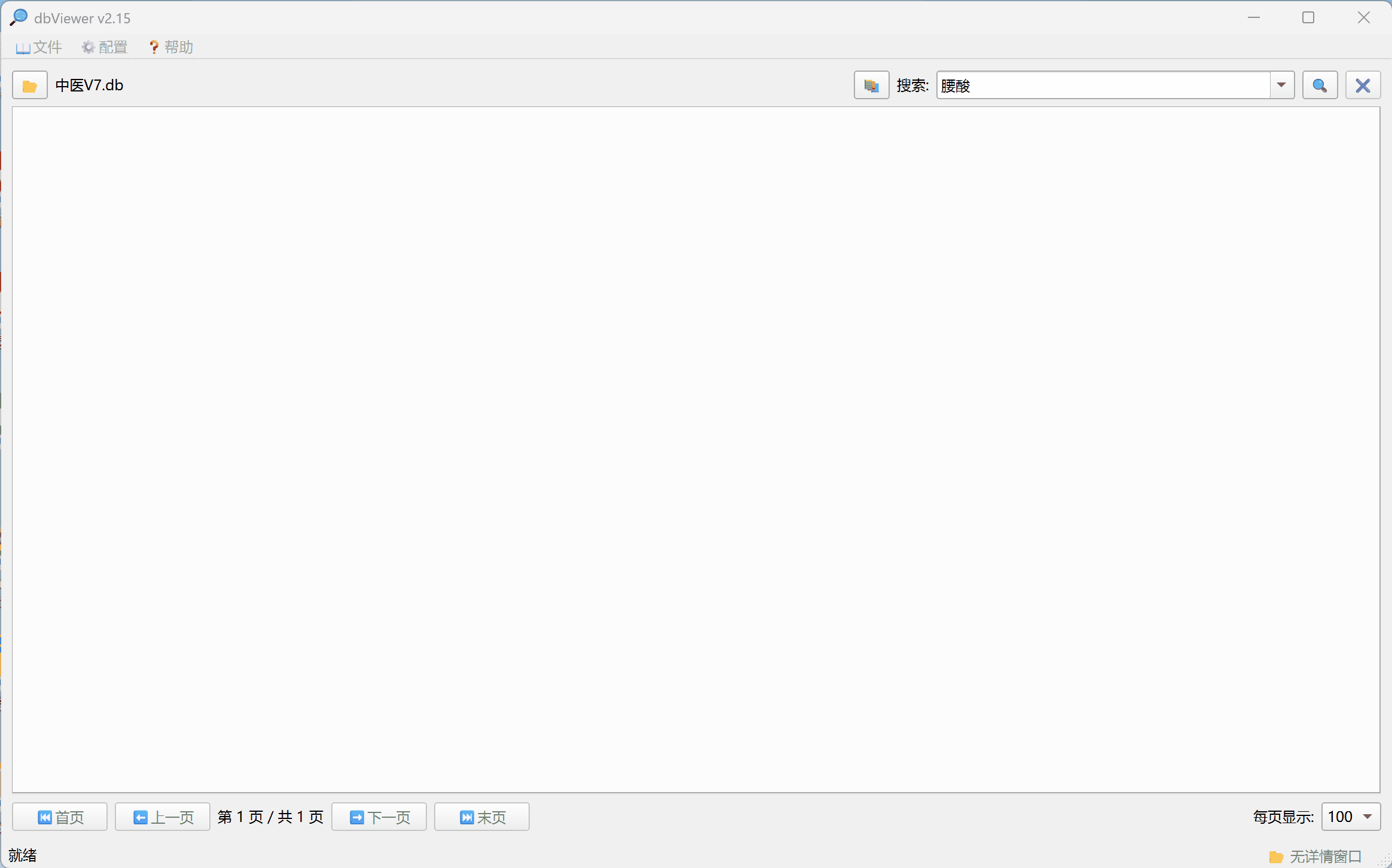Image resolution: width=1392 pixels, height=868 pixels.
Task: Open the 每页显示 rows-per-page dropdown
Action: pyautogui.click(x=1367, y=817)
